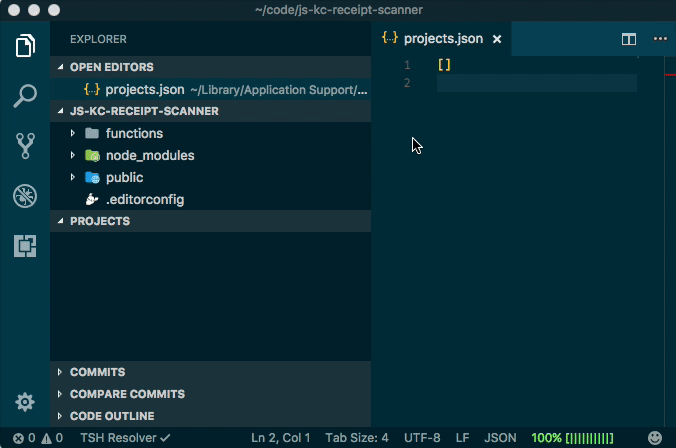The image size is (676, 448).
Task: Click the overview ruler red marker
Action: click(670, 75)
